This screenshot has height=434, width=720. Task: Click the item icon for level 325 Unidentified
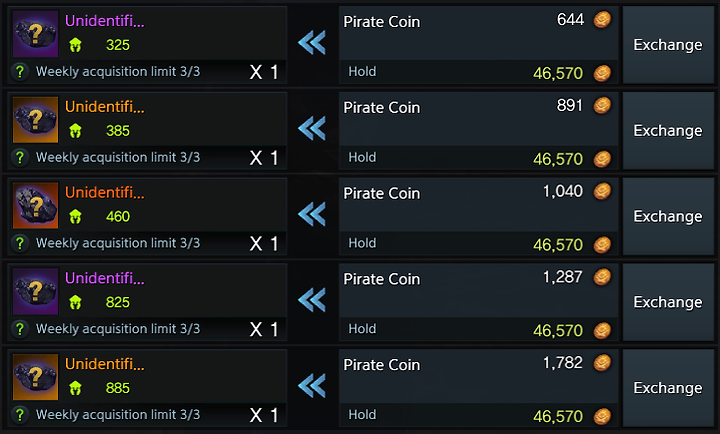[x=35, y=34]
